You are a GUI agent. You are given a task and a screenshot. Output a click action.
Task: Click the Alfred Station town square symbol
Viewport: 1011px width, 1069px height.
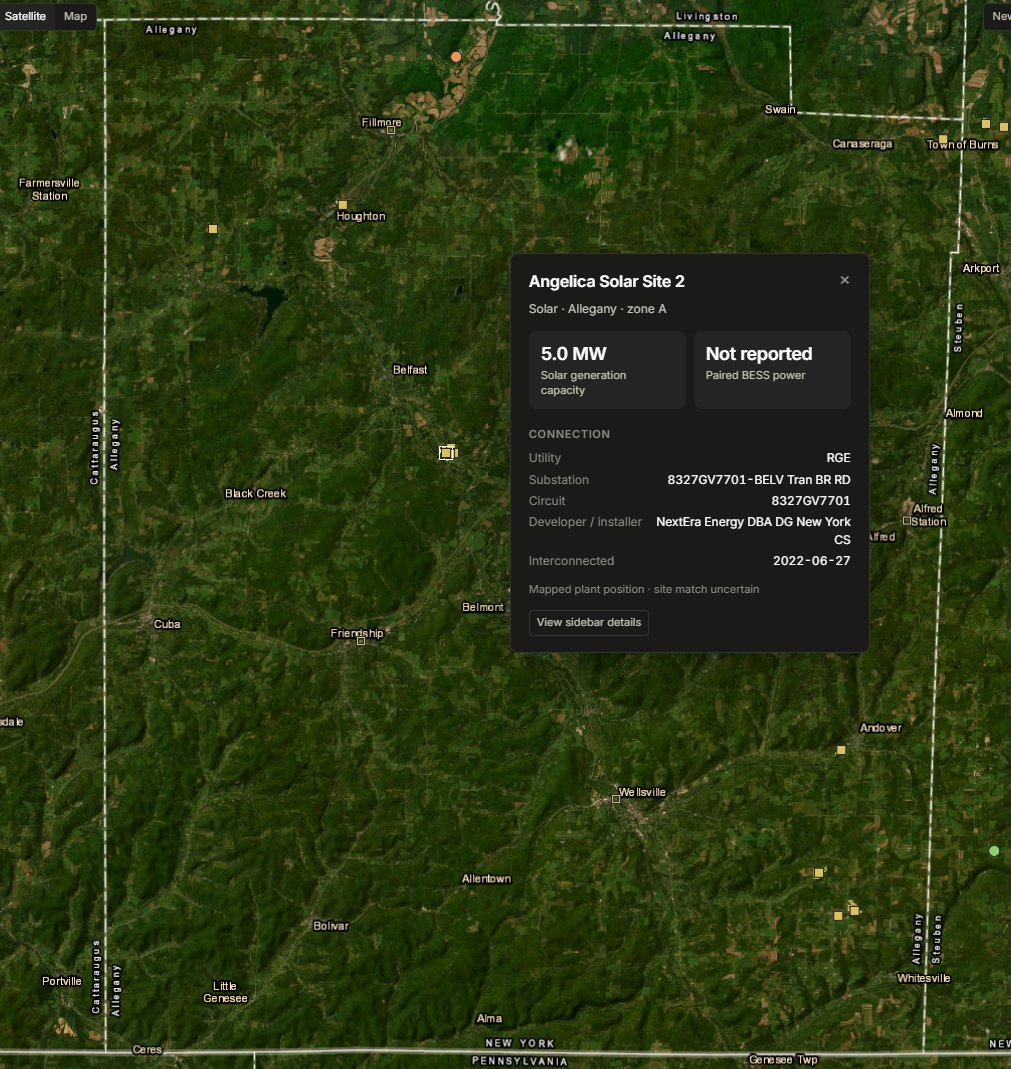pyautogui.click(x=907, y=521)
